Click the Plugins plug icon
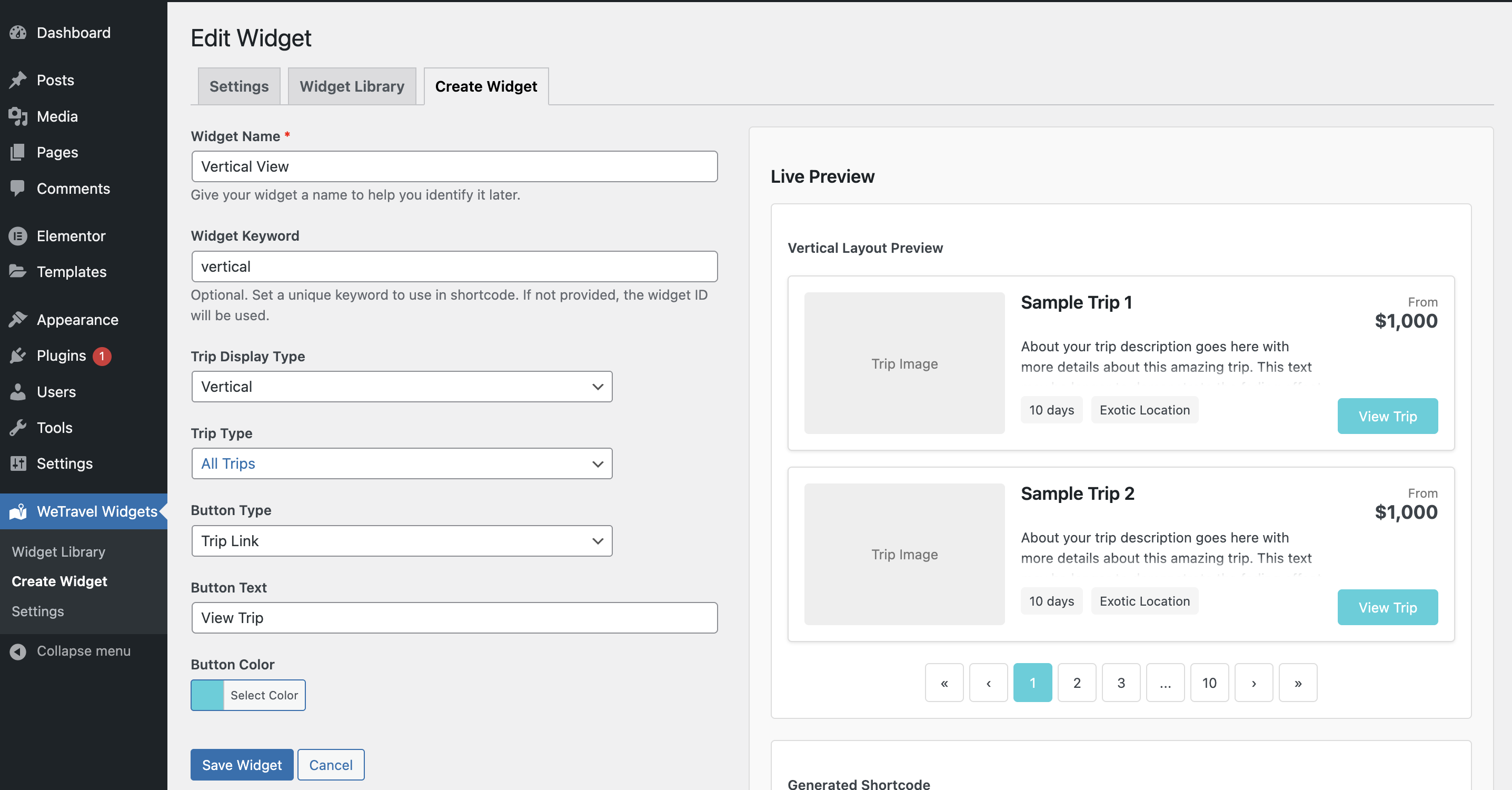Viewport: 1512px width, 790px height. coord(18,355)
